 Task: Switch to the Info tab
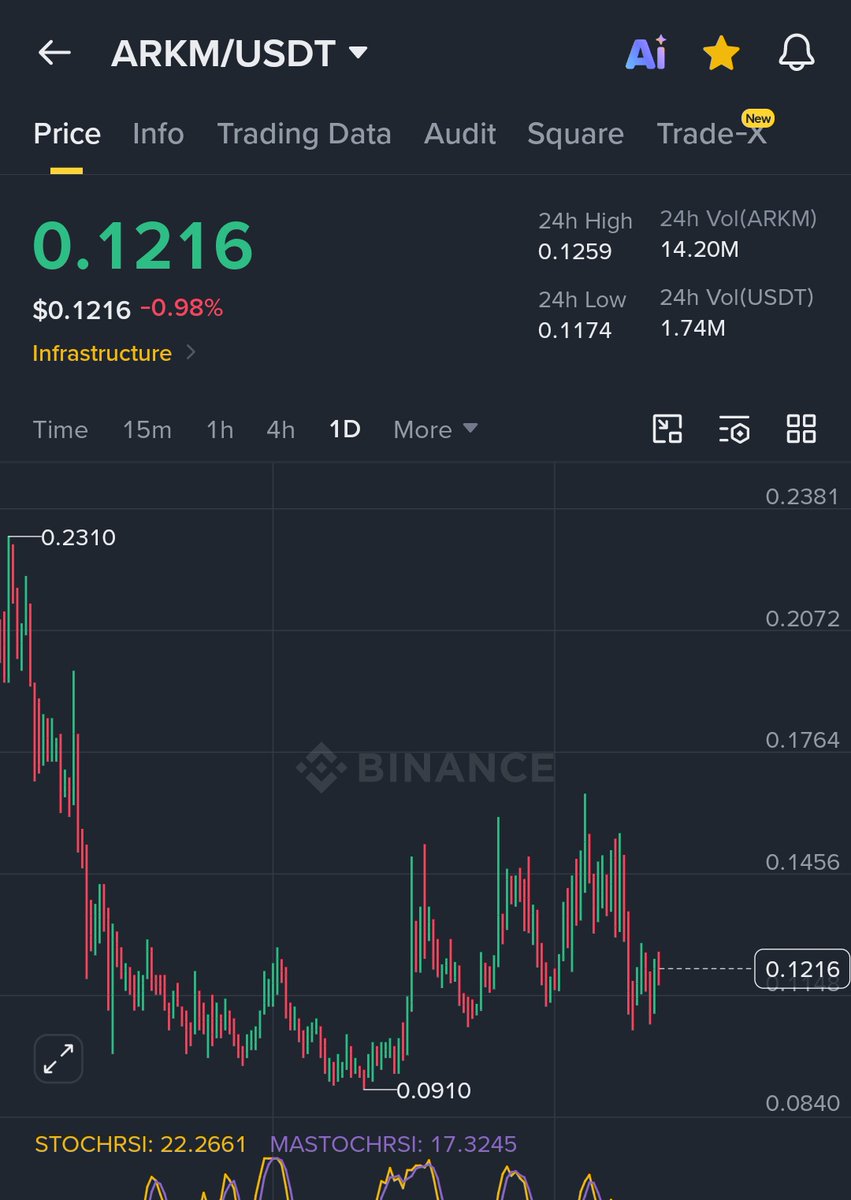click(158, 134)
